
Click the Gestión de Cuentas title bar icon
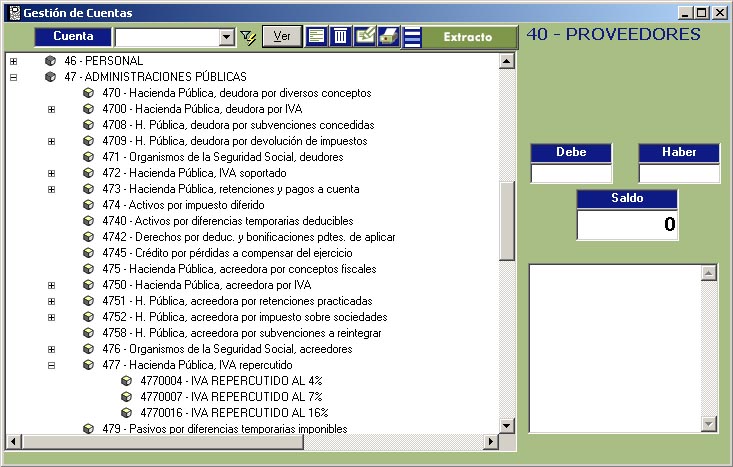tap(15, 13)
